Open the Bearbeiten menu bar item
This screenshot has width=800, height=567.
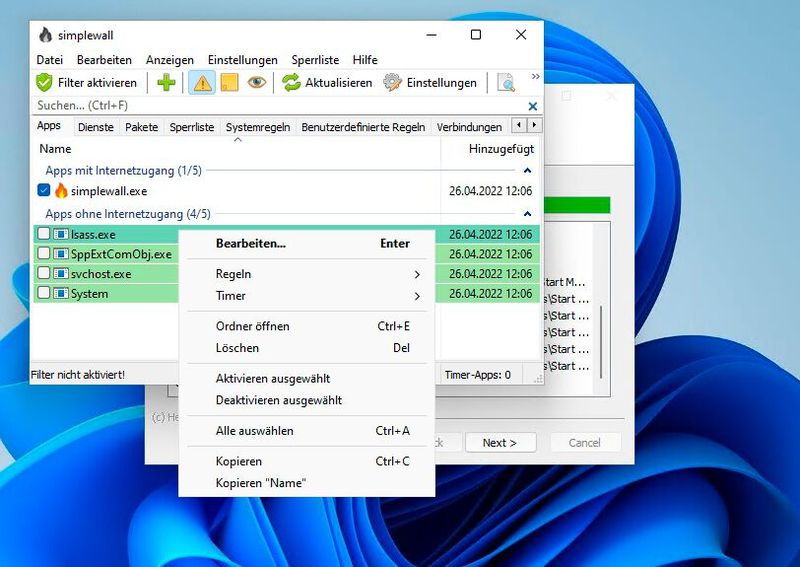point(104,60)
